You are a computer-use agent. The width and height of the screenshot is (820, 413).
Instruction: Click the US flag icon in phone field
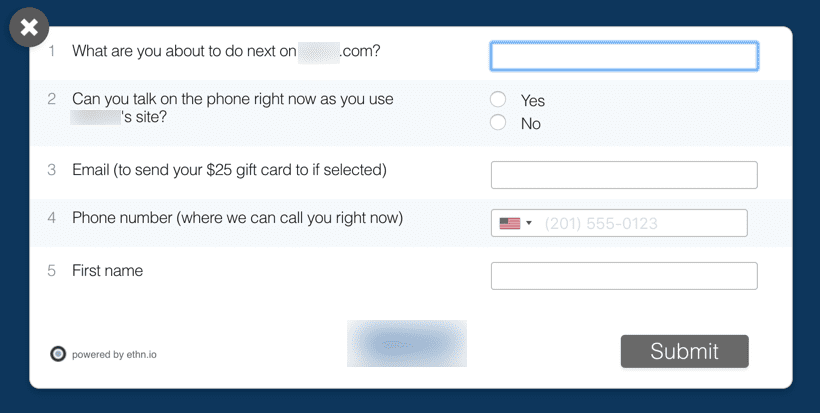click(510, 224)
